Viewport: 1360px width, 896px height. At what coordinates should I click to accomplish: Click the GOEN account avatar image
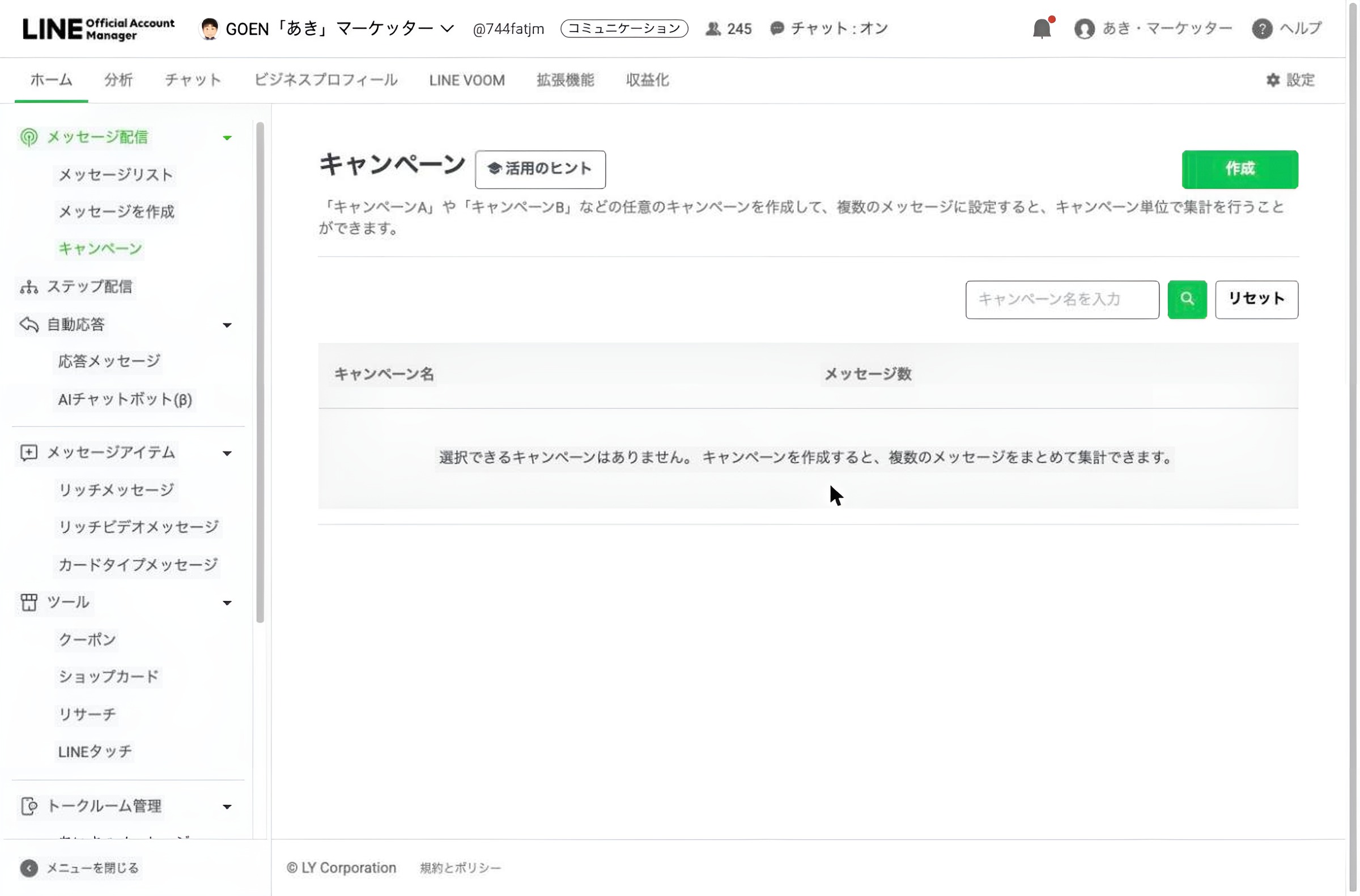[209, 28]
